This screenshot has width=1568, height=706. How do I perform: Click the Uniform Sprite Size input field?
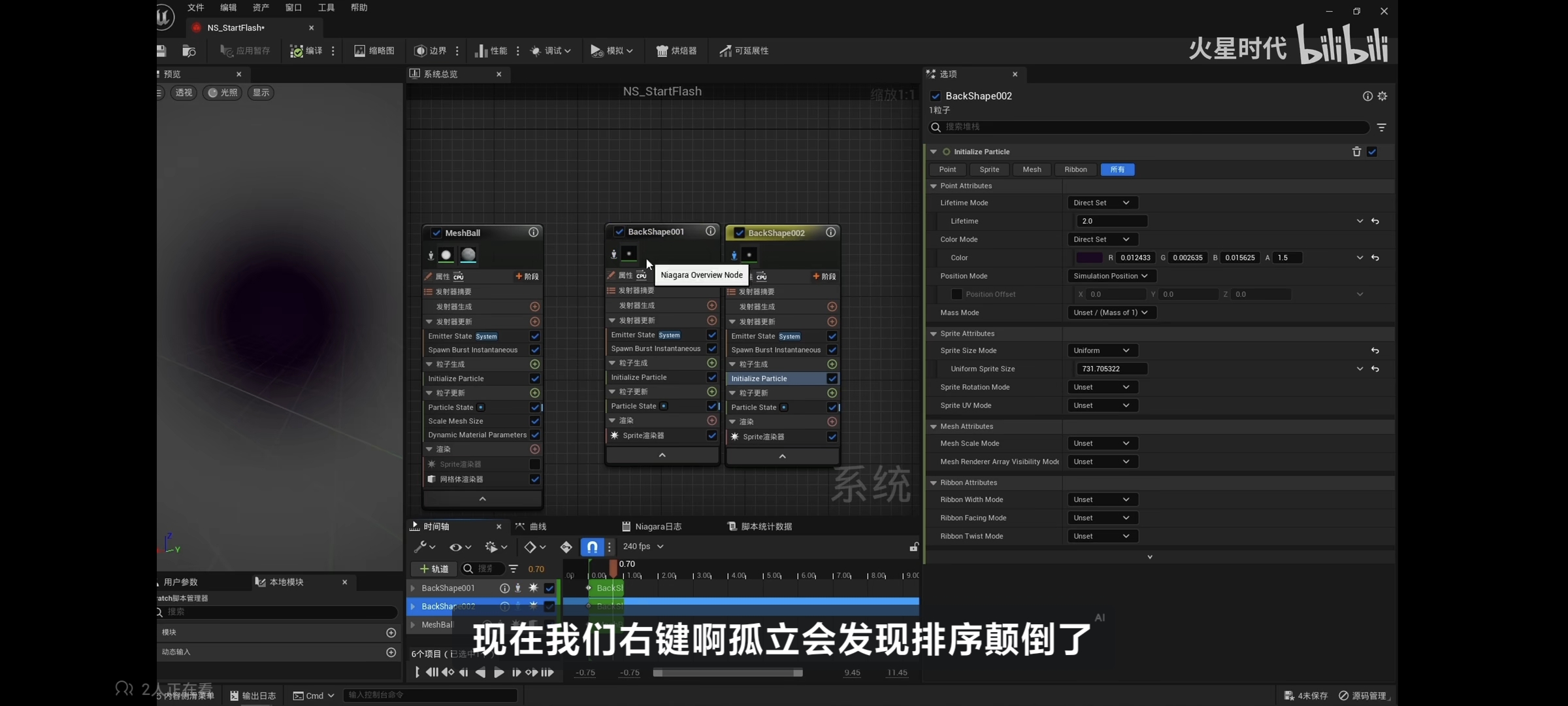point(1111,369)
